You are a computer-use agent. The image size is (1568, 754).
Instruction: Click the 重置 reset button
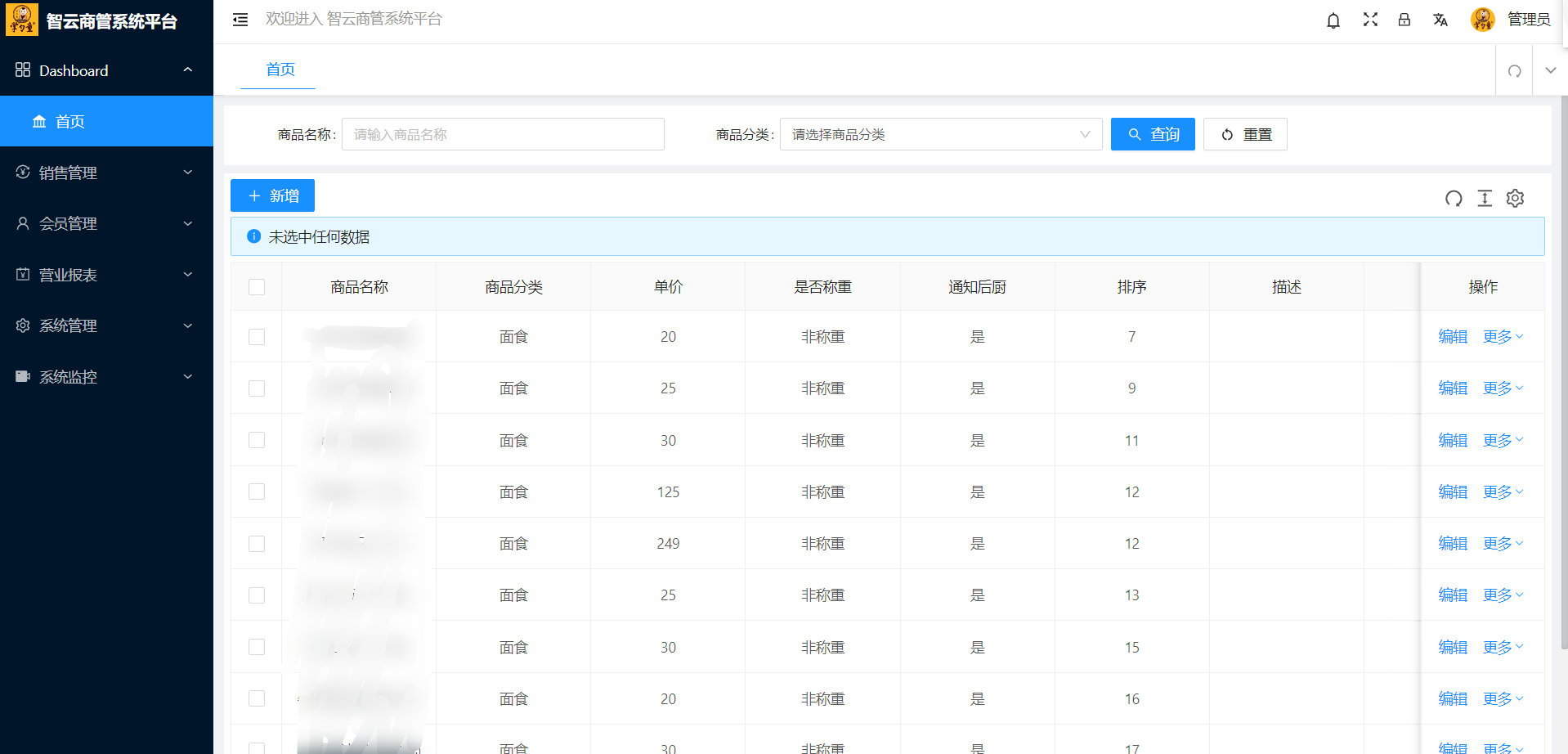click(x=1245, y=134)
